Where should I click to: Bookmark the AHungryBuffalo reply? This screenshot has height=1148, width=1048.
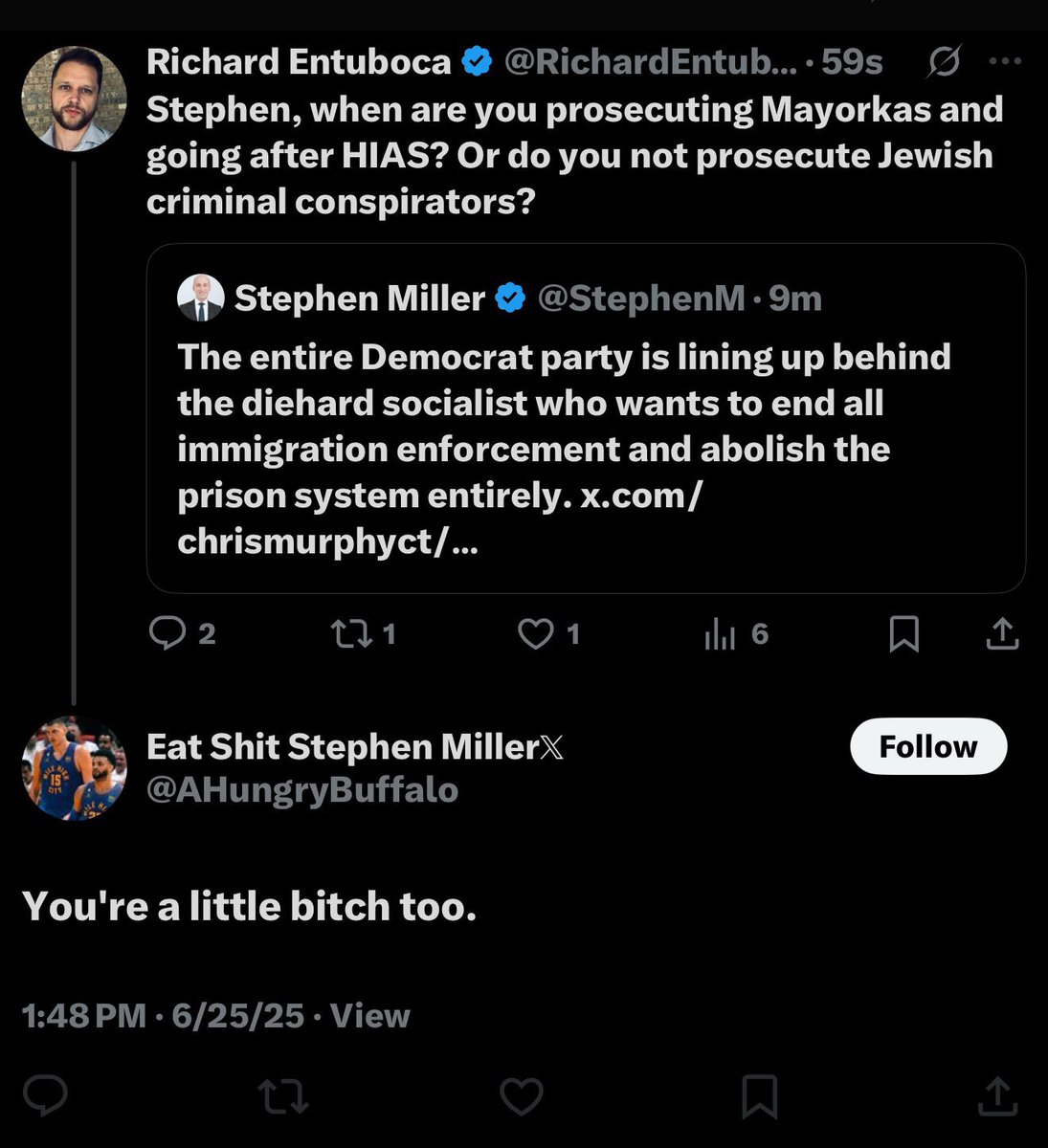pos(760,1096)
